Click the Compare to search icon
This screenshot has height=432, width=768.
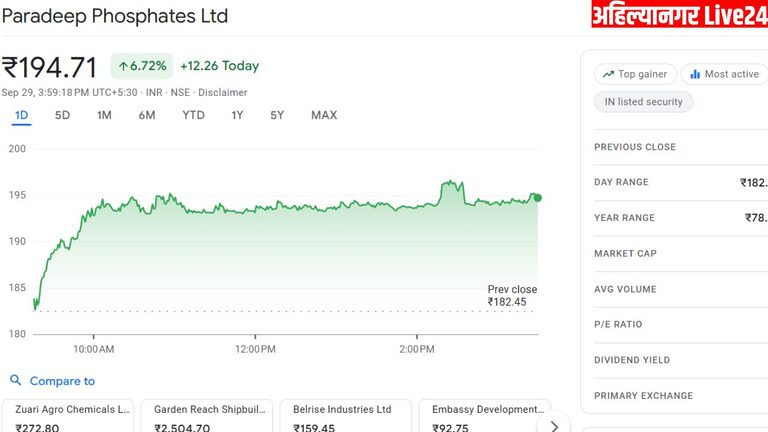(x=15, y=381)
